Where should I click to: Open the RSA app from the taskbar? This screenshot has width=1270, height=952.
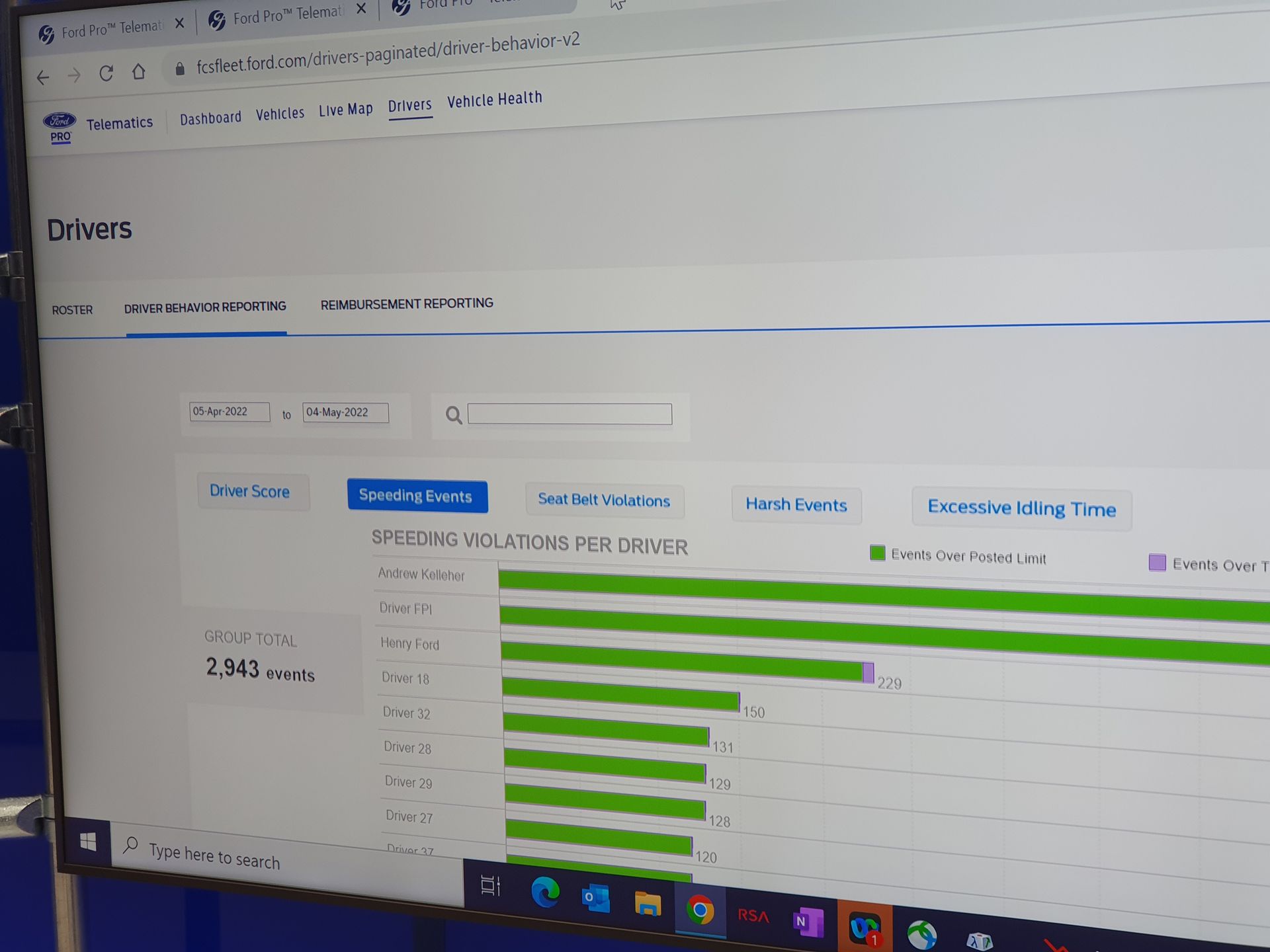753,916
